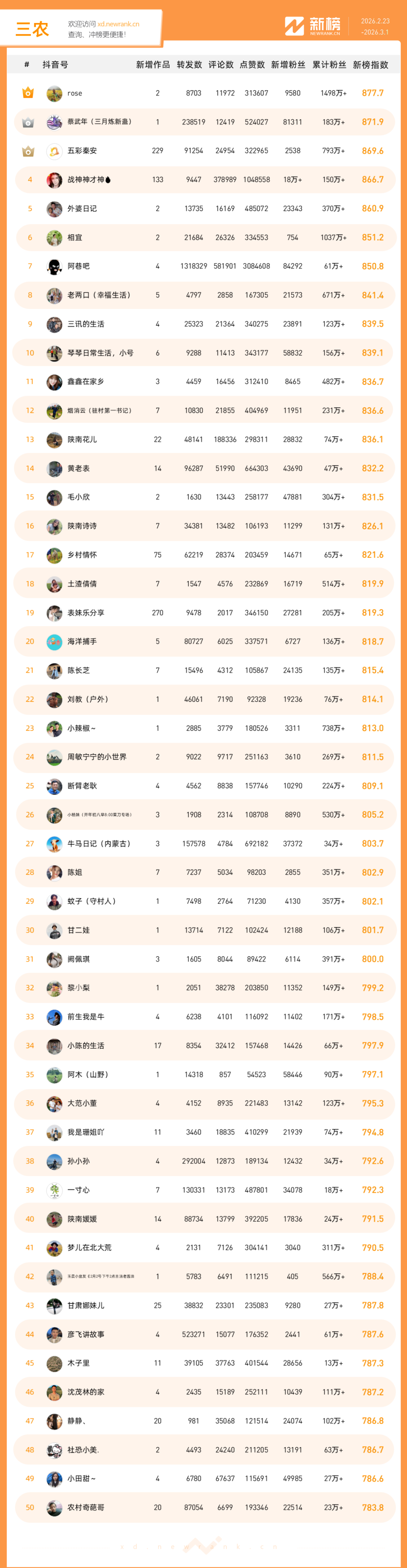The image size is (407, 1568).
Task: Open the 社恐小美 avatar icon
Action: [54, 1450]
